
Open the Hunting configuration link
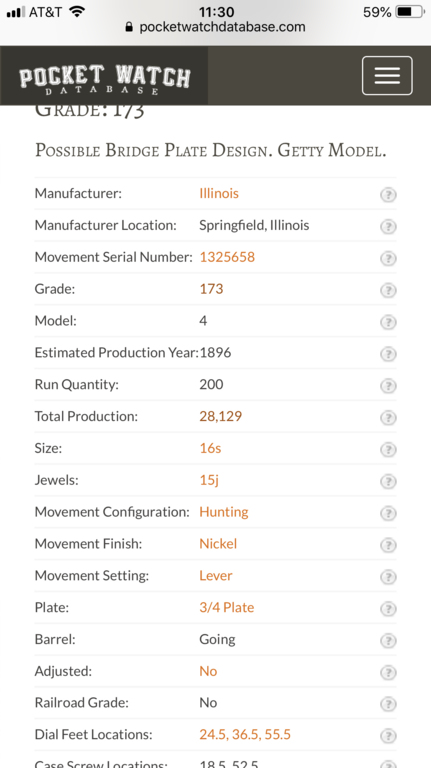click(x=224, y=511)
